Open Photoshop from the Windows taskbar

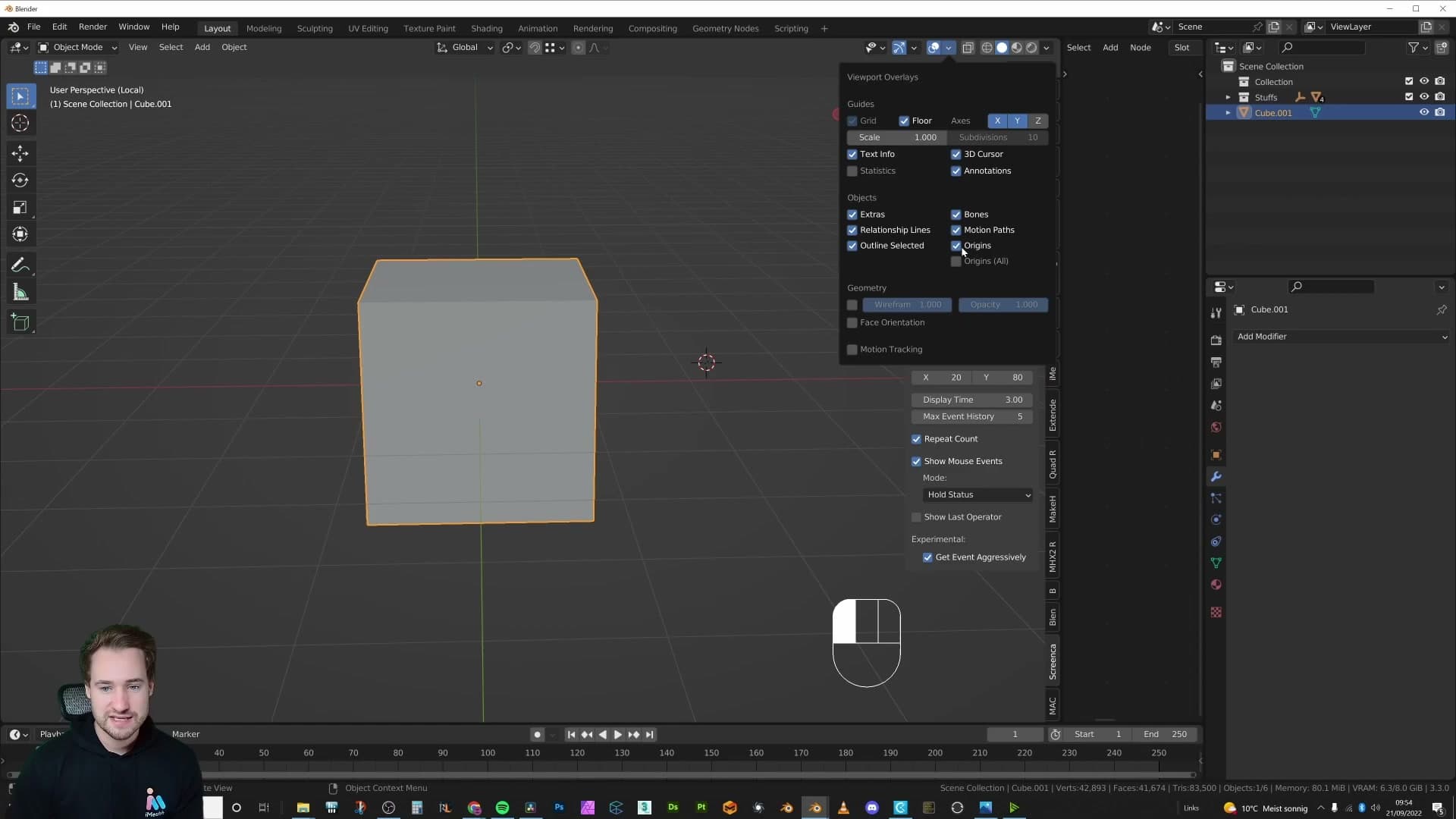(559, 808)
